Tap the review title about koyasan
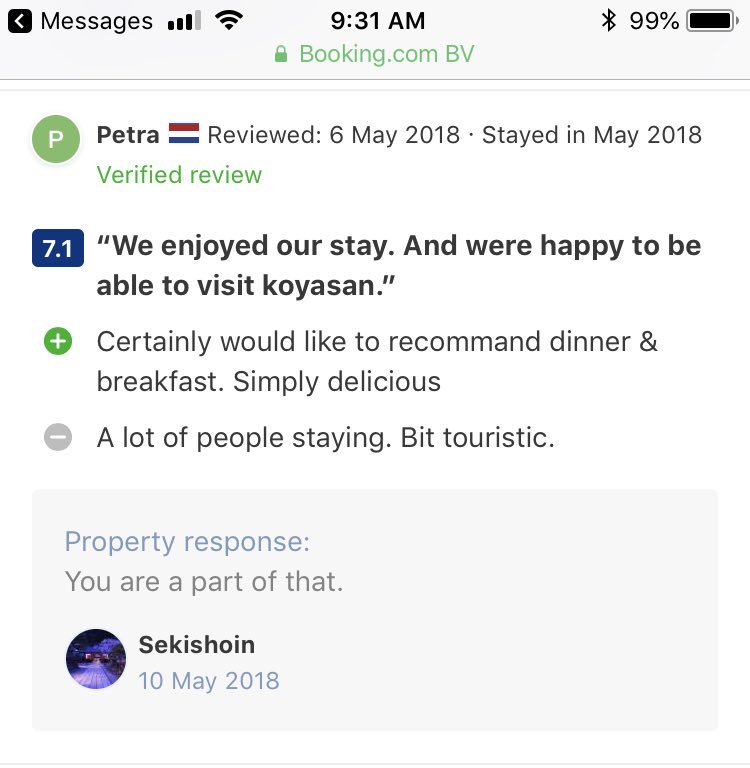 [x=399, y=265]
